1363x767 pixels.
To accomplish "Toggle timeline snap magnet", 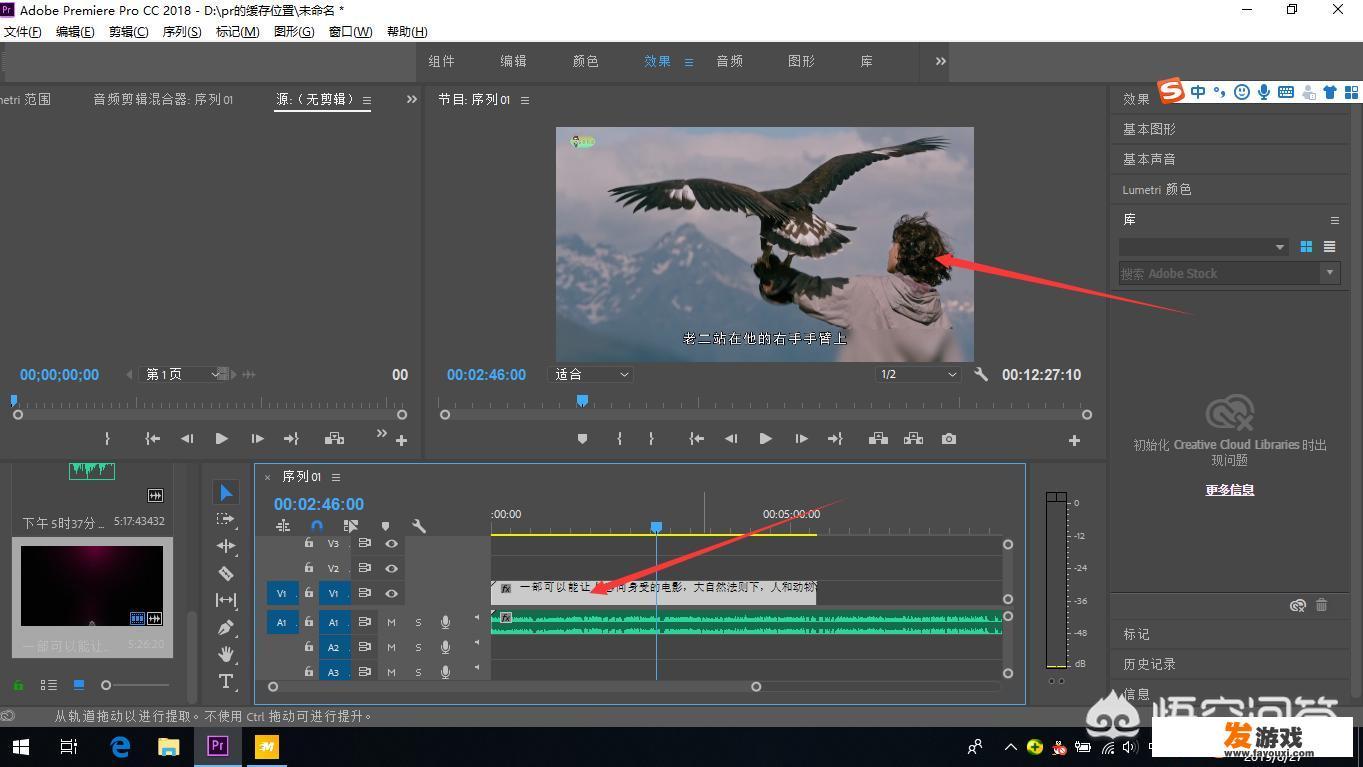I will pos(317,526).
